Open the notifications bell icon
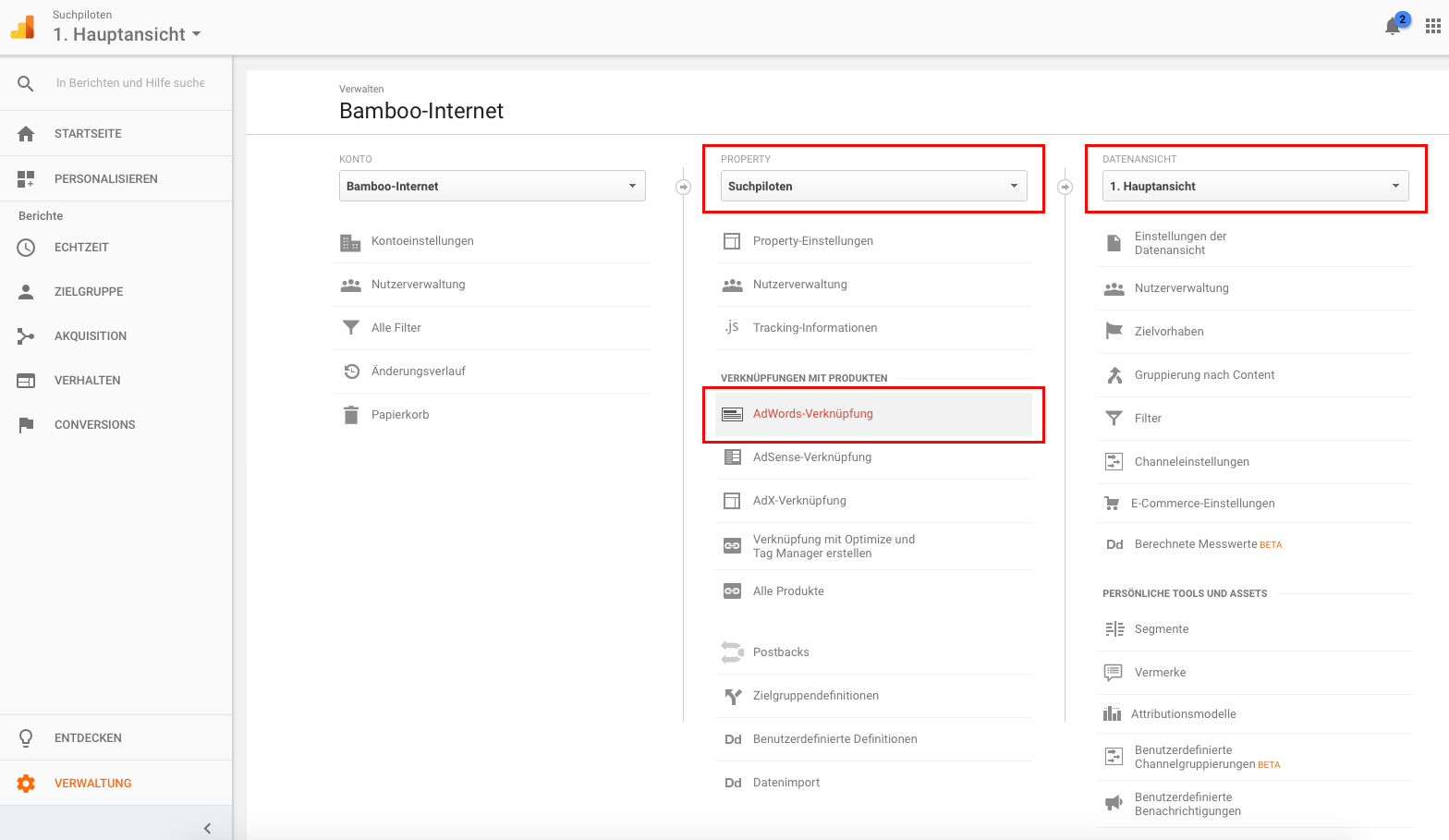The height and width of the screenshot is (840, 1449). point(1393,27)
